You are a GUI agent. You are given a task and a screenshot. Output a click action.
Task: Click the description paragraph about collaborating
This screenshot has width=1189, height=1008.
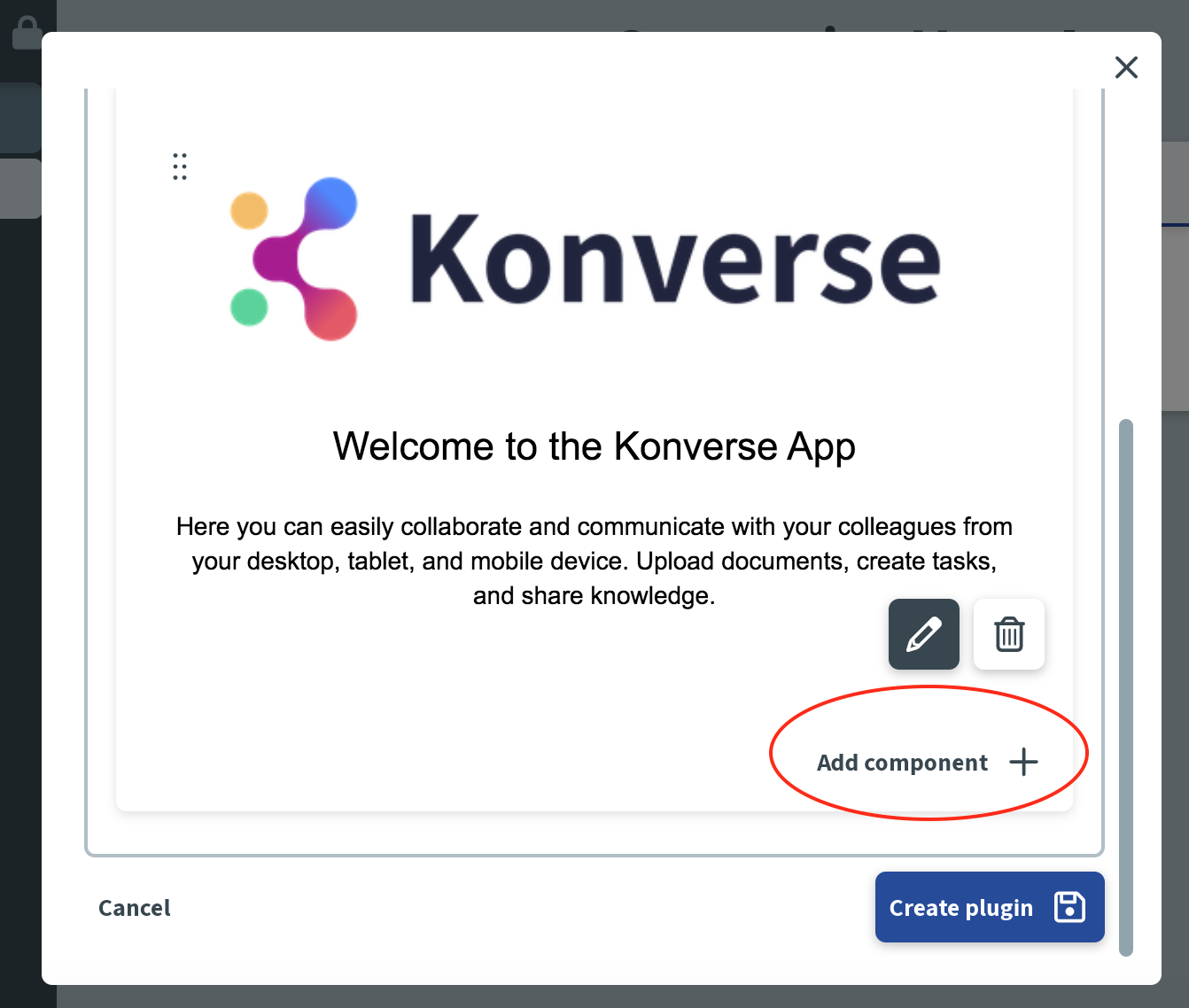(594, 561)
